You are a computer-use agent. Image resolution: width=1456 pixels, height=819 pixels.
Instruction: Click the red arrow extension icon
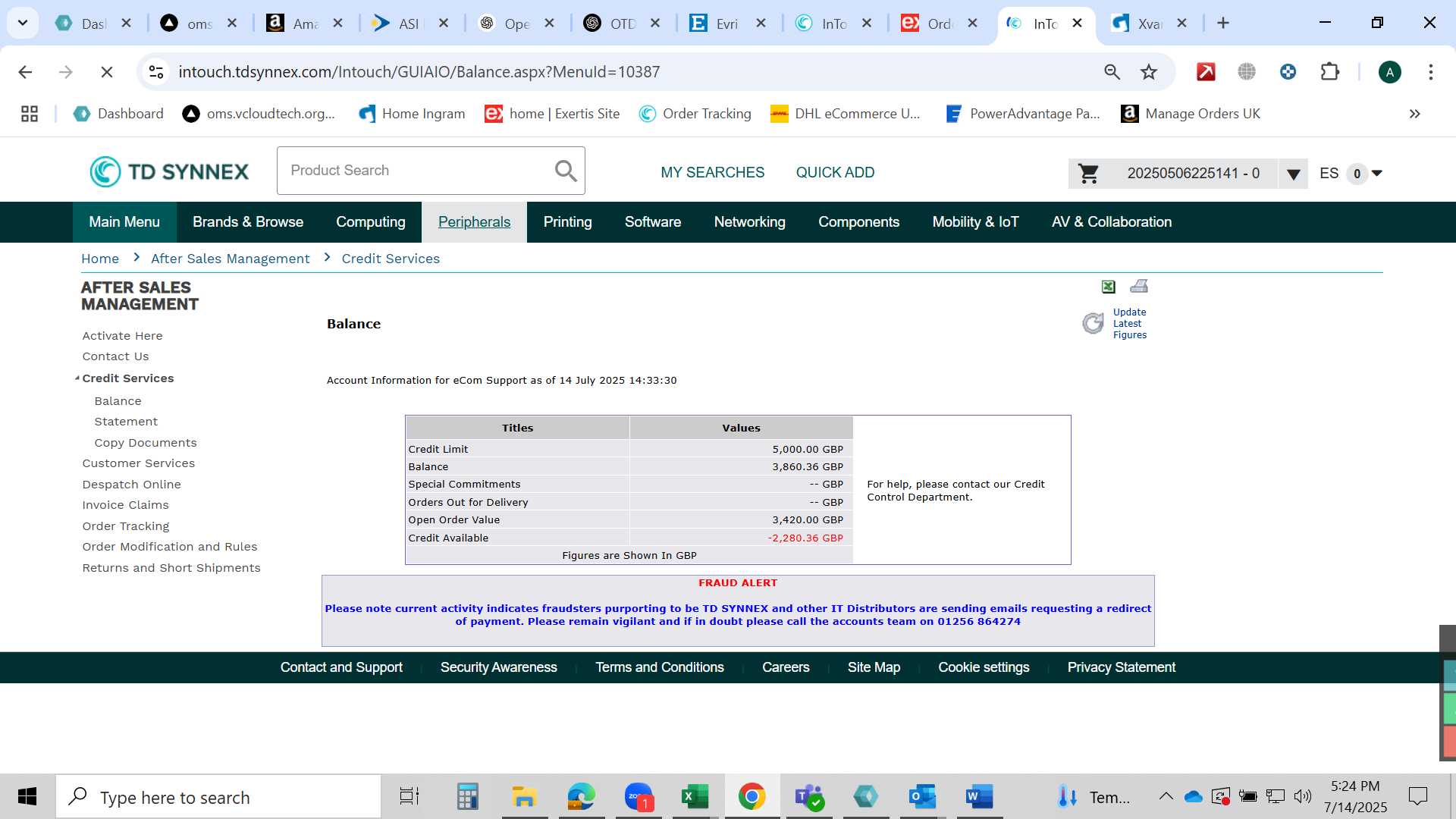[1206, 72]
